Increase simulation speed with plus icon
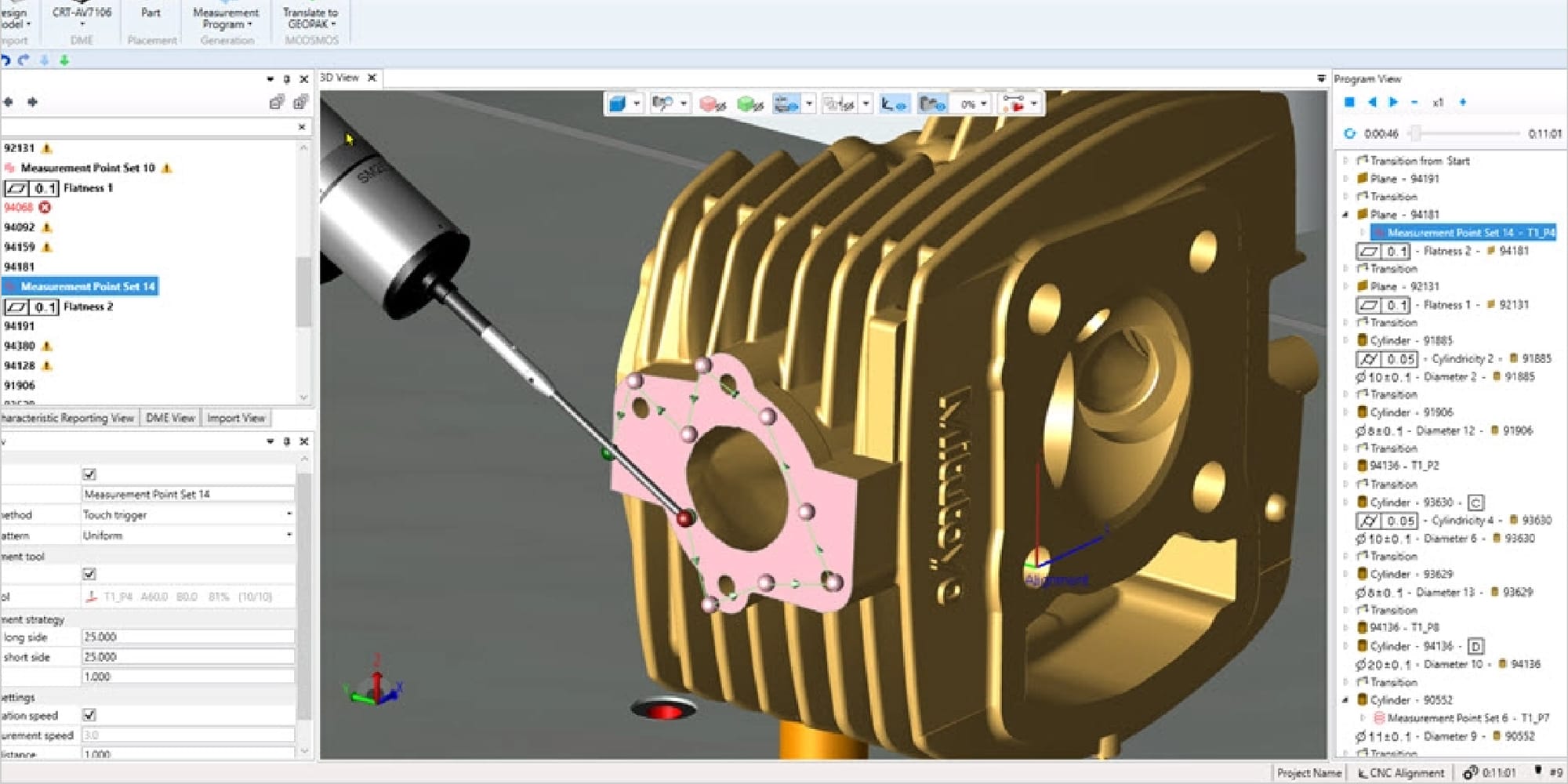Viewport: 1568px width, 784px height. 1462,102
